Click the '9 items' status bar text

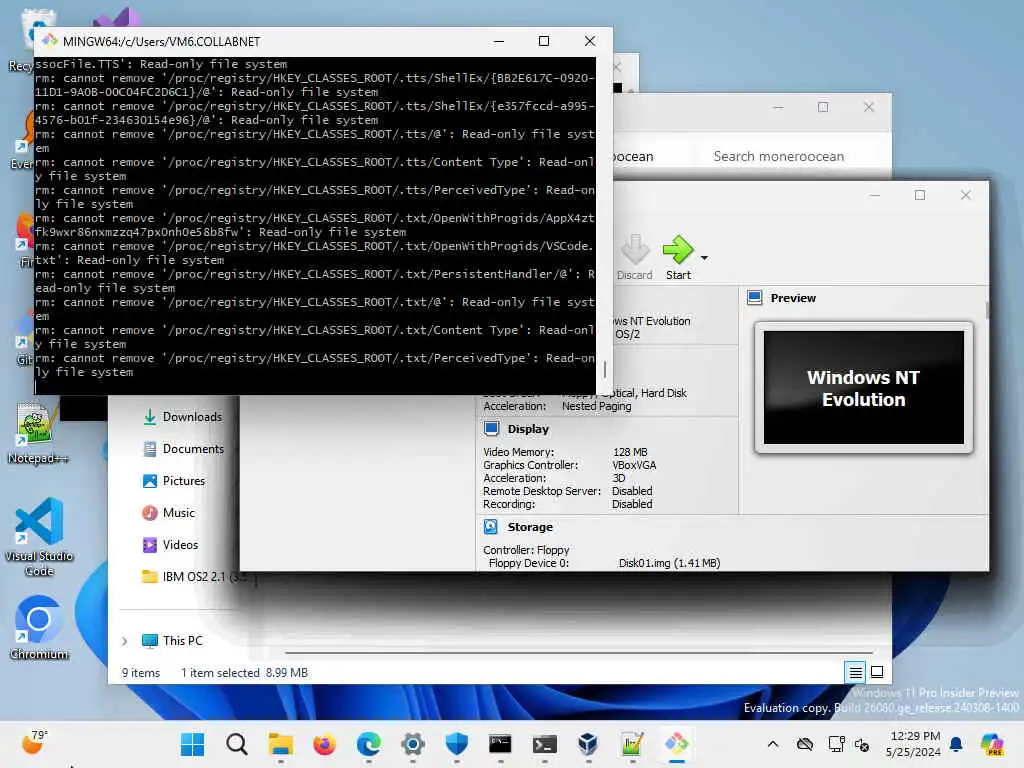pos(141,673)
